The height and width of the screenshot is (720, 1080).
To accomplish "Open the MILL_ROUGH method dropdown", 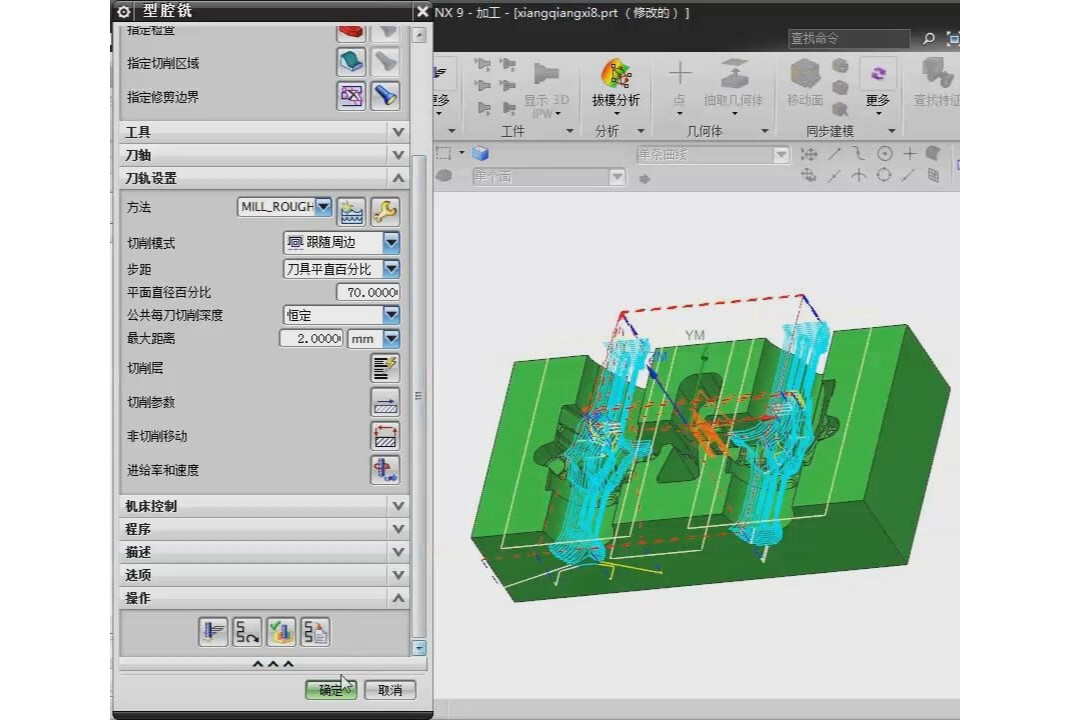I will click(323, 206).
